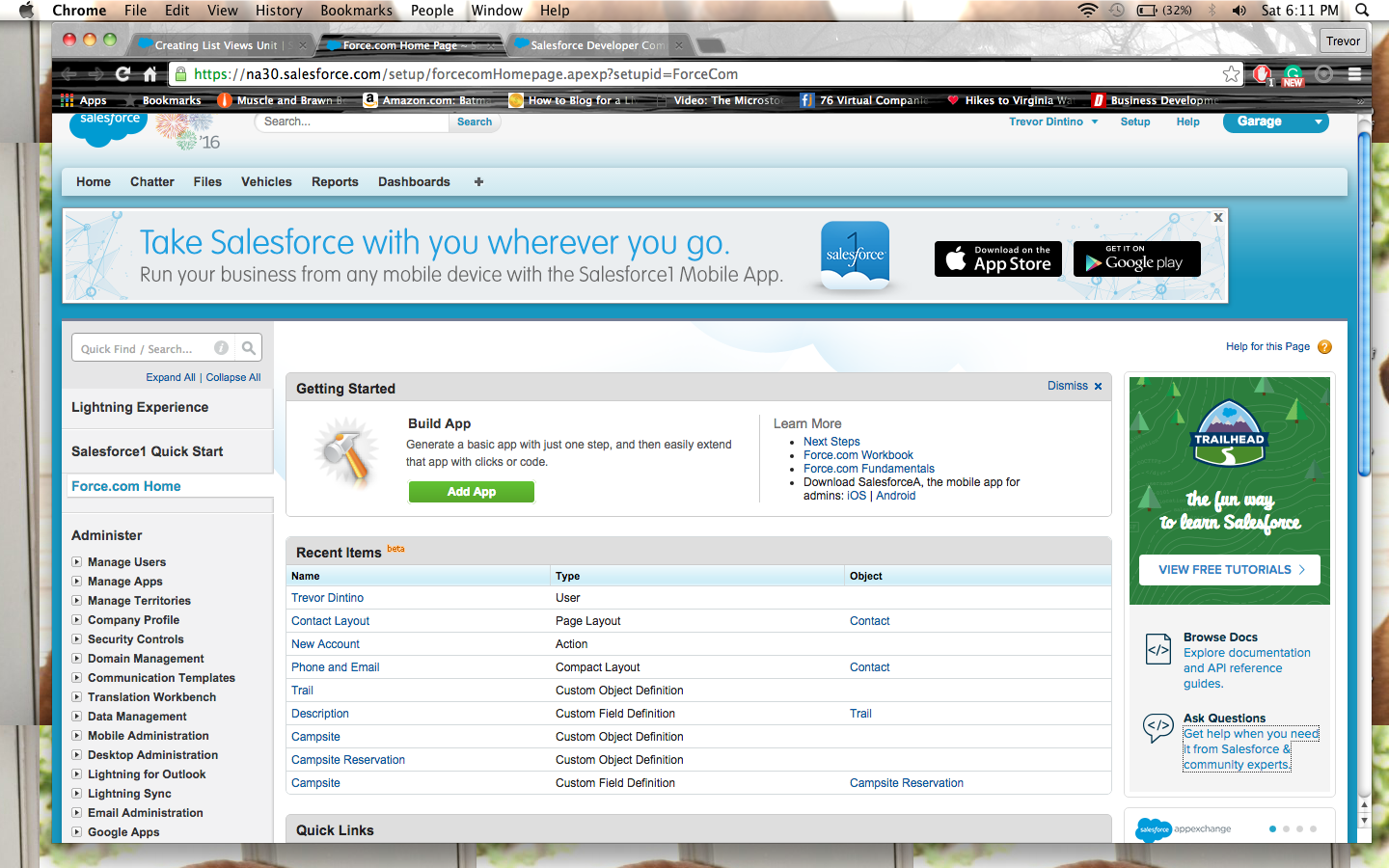The width and height of the screenshot is (1389, 868).
Task: Click the browser back arrow
Action: click(68, 74)
